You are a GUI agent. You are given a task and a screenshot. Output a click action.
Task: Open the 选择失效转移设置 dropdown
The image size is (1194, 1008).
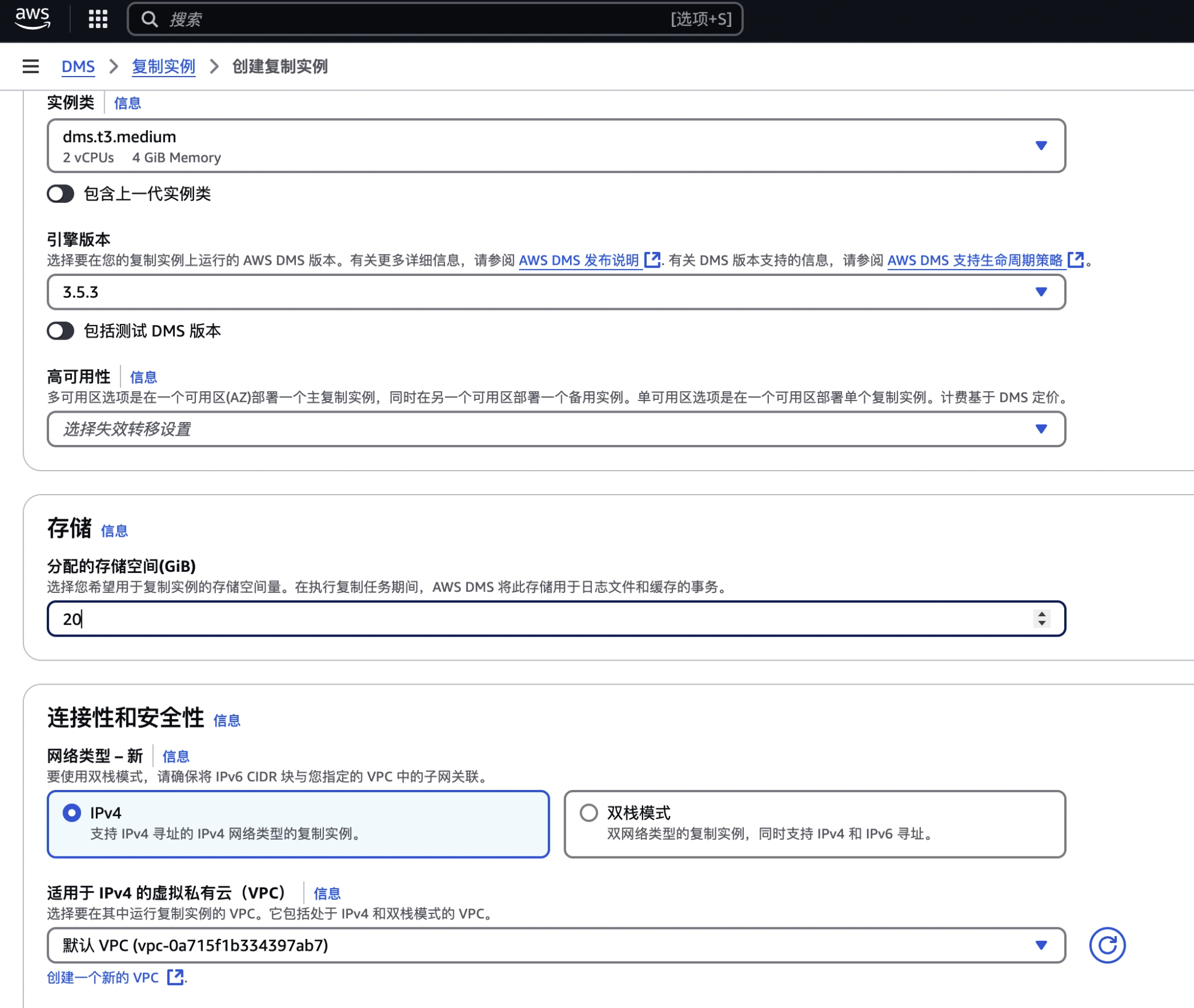tap(555, 429)
